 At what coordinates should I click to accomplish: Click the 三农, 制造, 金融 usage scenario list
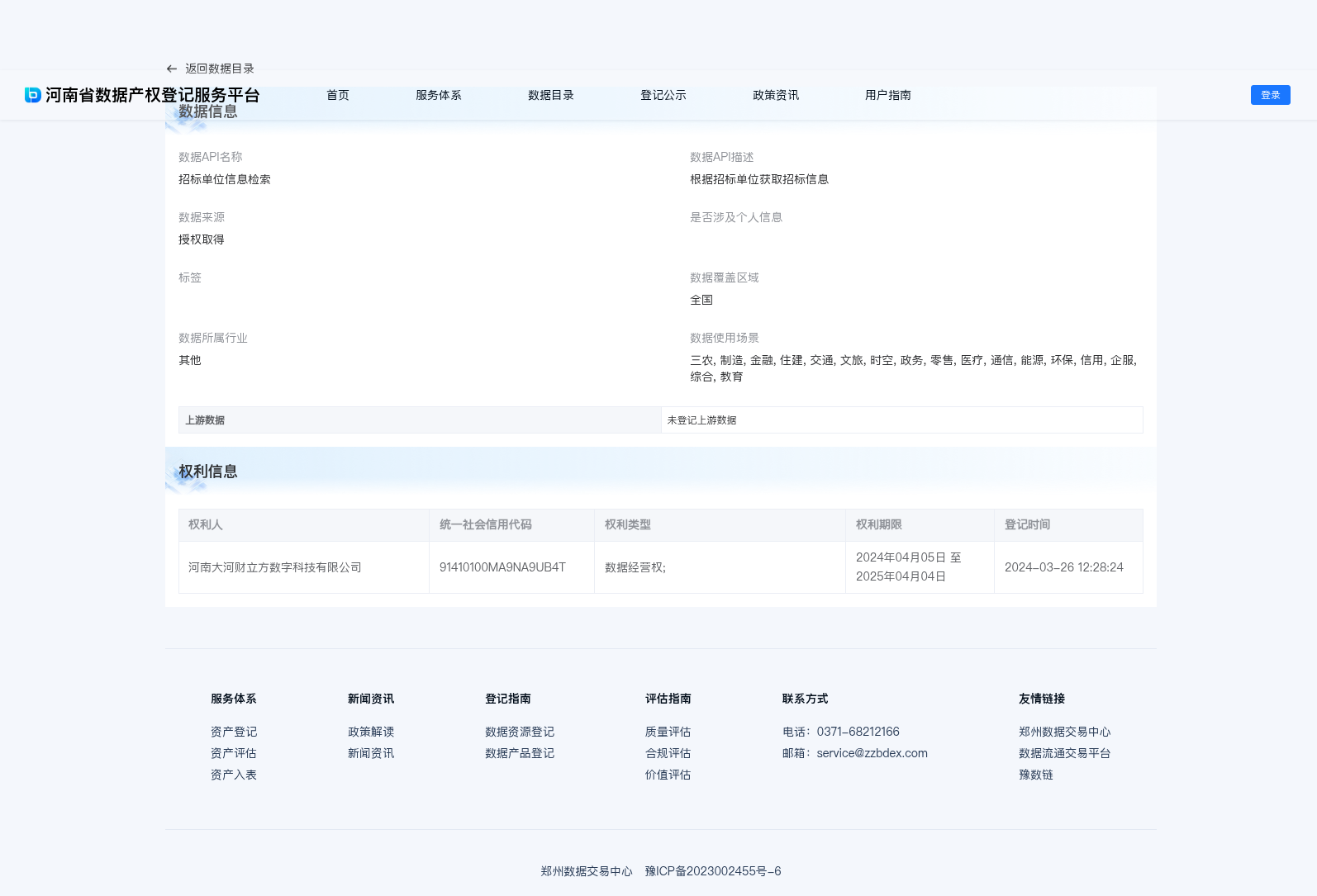coord(914,368)
